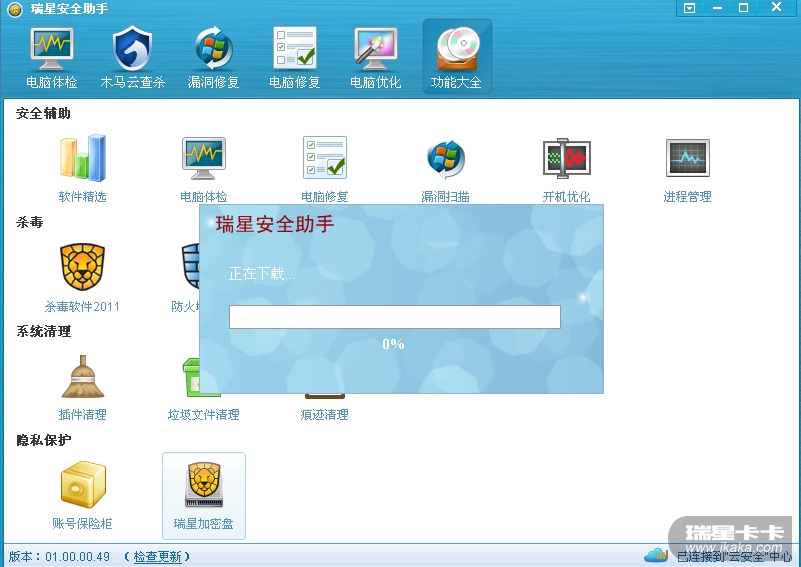Image resolution: width=801 pixels, height=567 pixels.
Task: Open 开机优化 icon
Action: pos(567,158)
